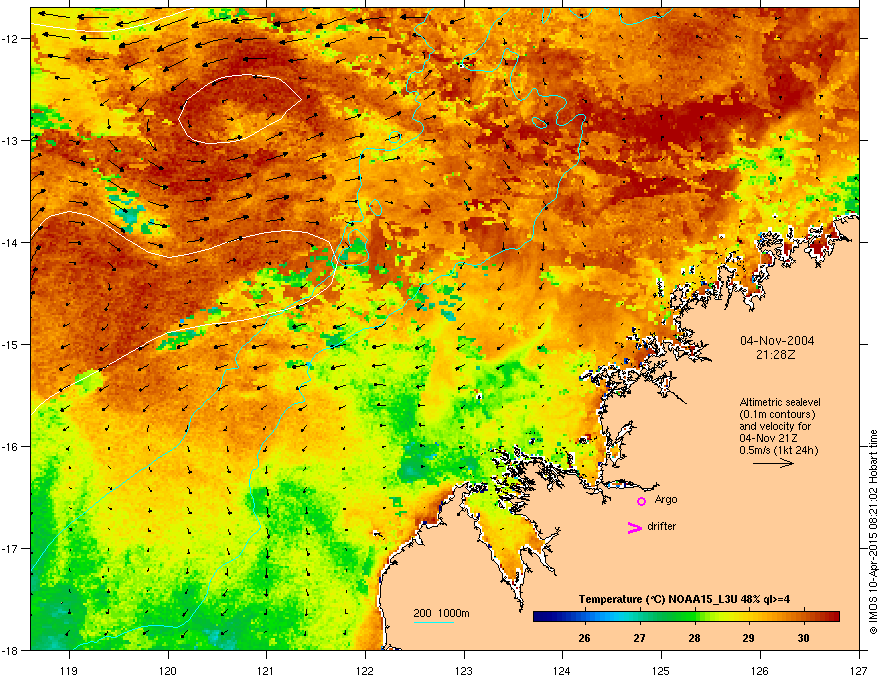Click color bar tick label 27
The image size is (880, 680).
tap(639, 638)
